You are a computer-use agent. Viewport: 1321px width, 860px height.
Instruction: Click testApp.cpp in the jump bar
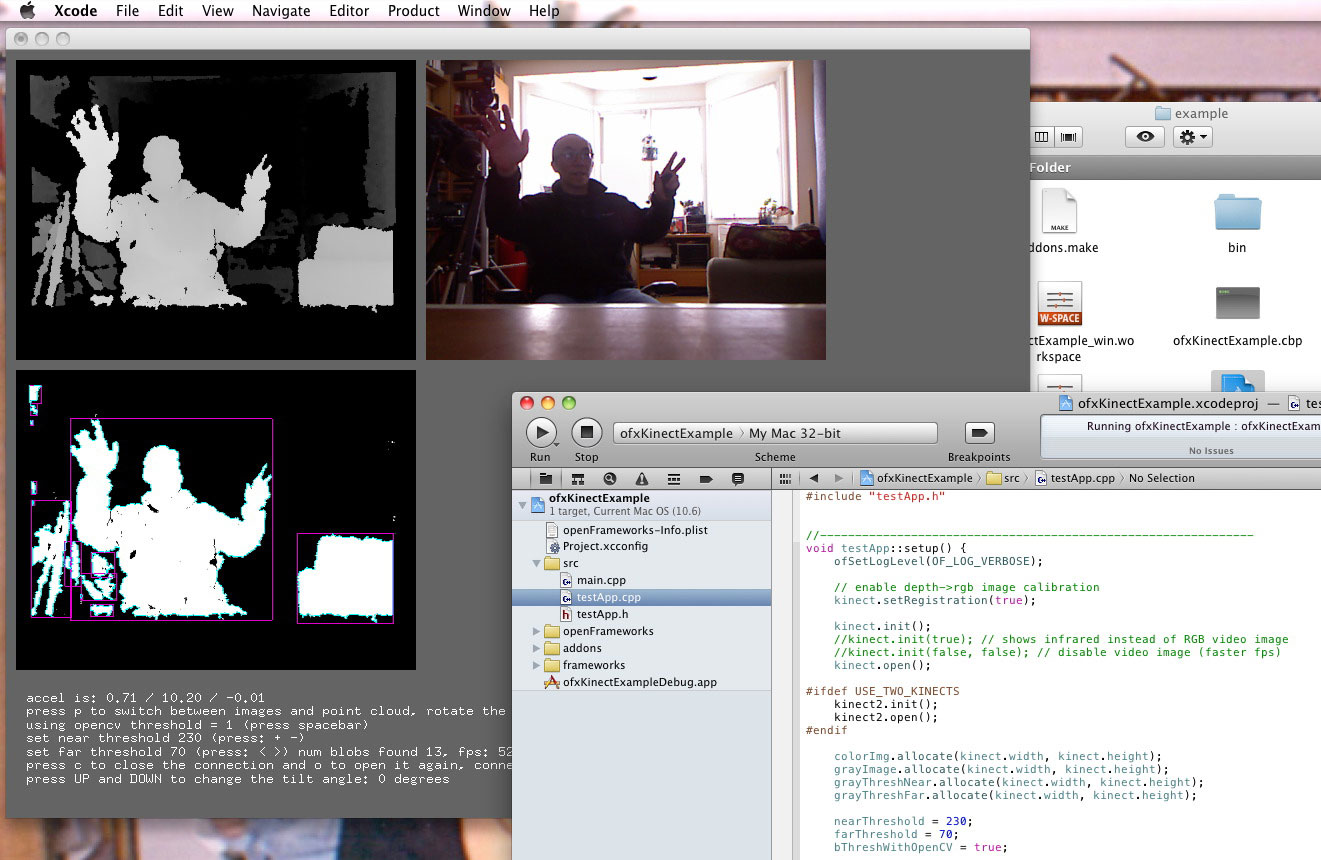pos(1074,479)
